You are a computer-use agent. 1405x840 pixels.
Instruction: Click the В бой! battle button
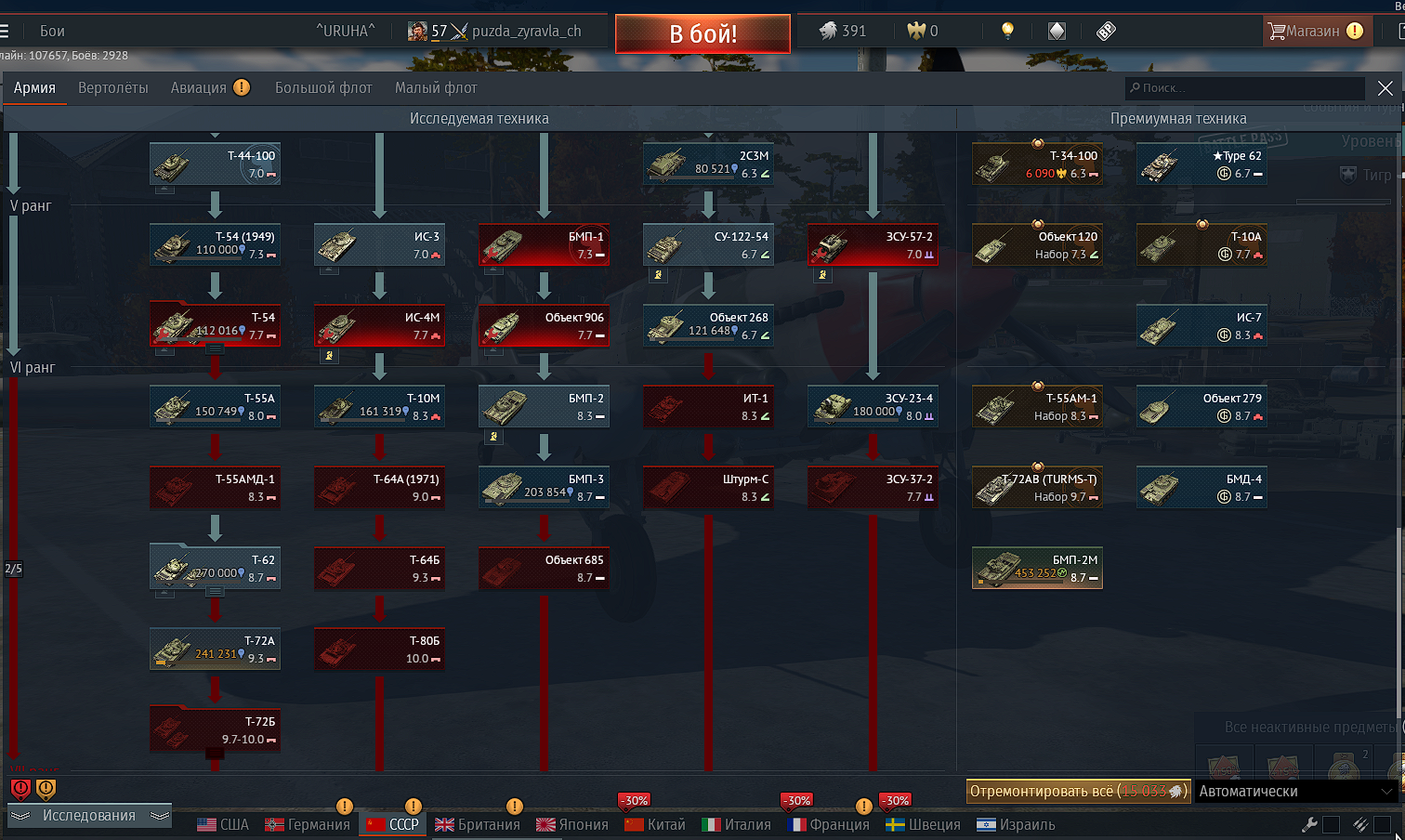click(702, 33)
